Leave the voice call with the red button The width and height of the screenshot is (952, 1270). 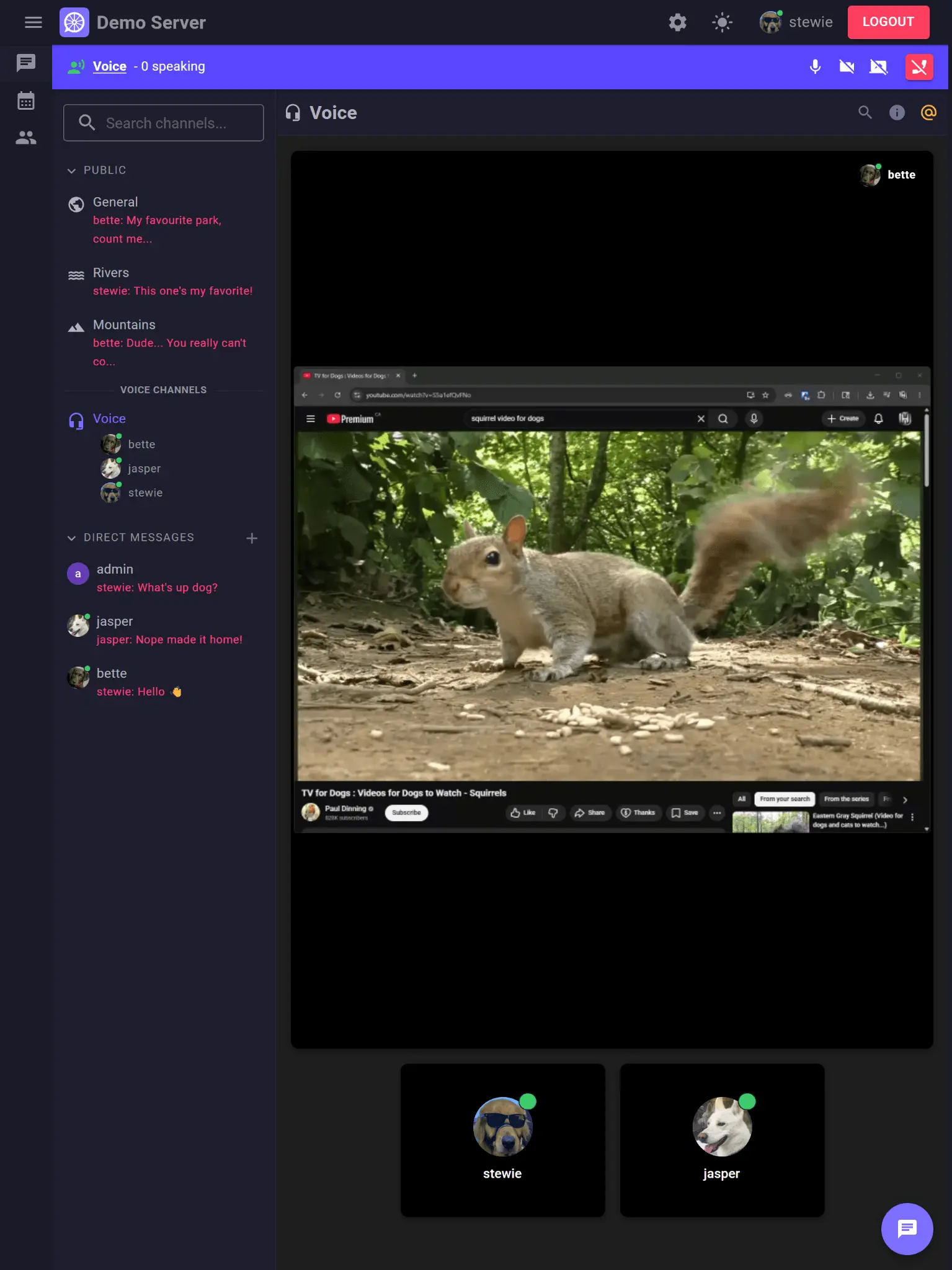pyautogui.click(x=919, y=67)
